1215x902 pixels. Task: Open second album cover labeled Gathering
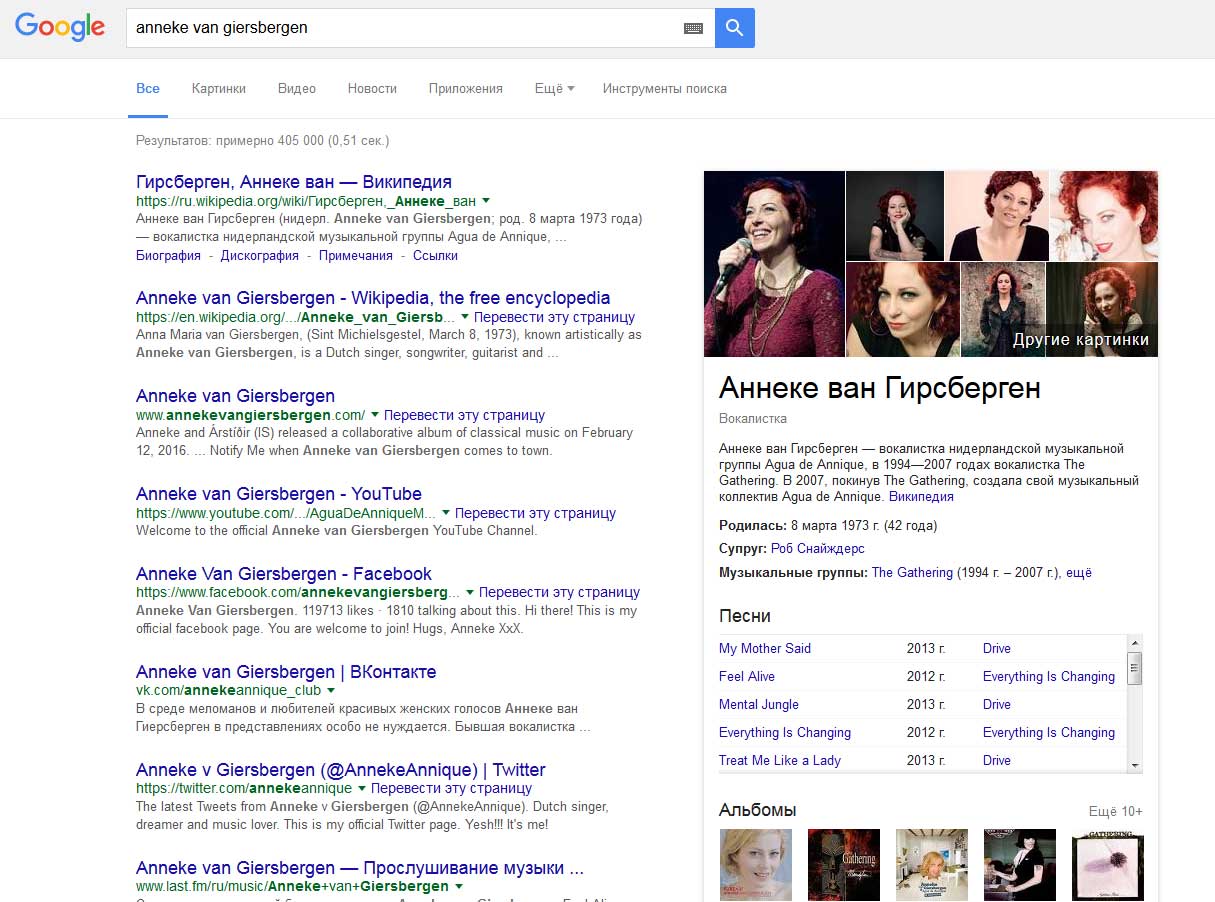843,864
